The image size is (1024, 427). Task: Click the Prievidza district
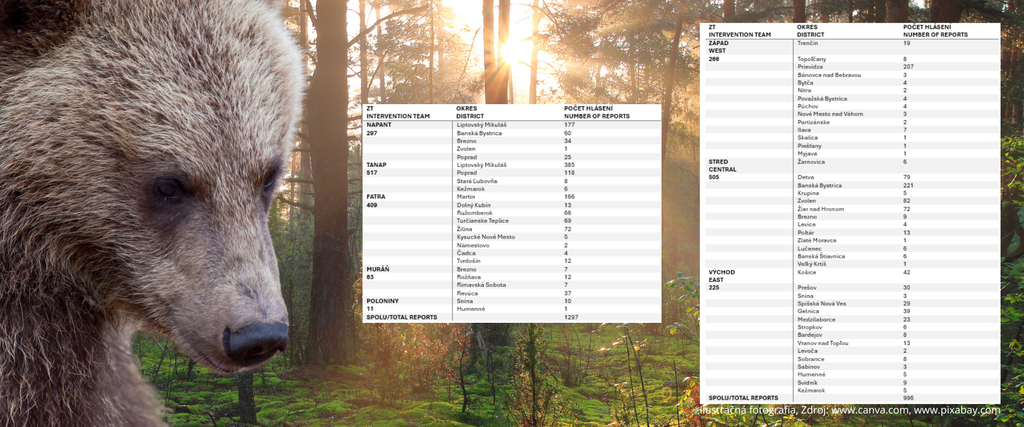coord(810,67)
